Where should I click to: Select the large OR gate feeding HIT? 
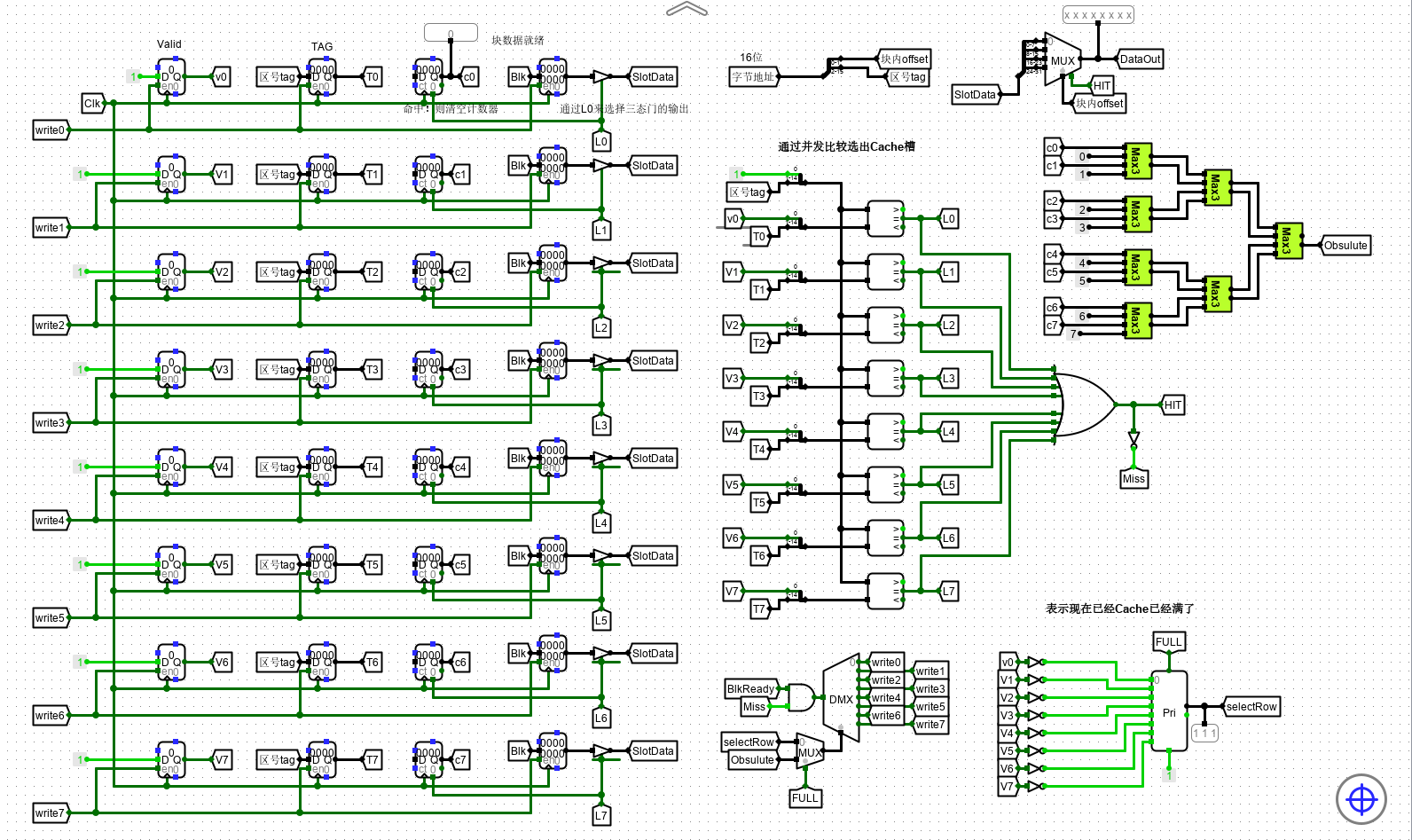[x=1086, y=405]
